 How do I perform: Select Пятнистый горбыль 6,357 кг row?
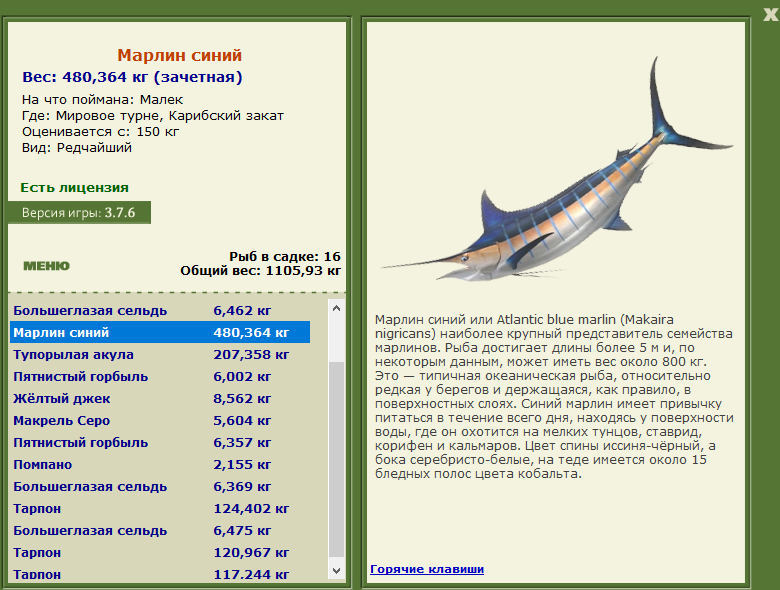tap(160, 442)
